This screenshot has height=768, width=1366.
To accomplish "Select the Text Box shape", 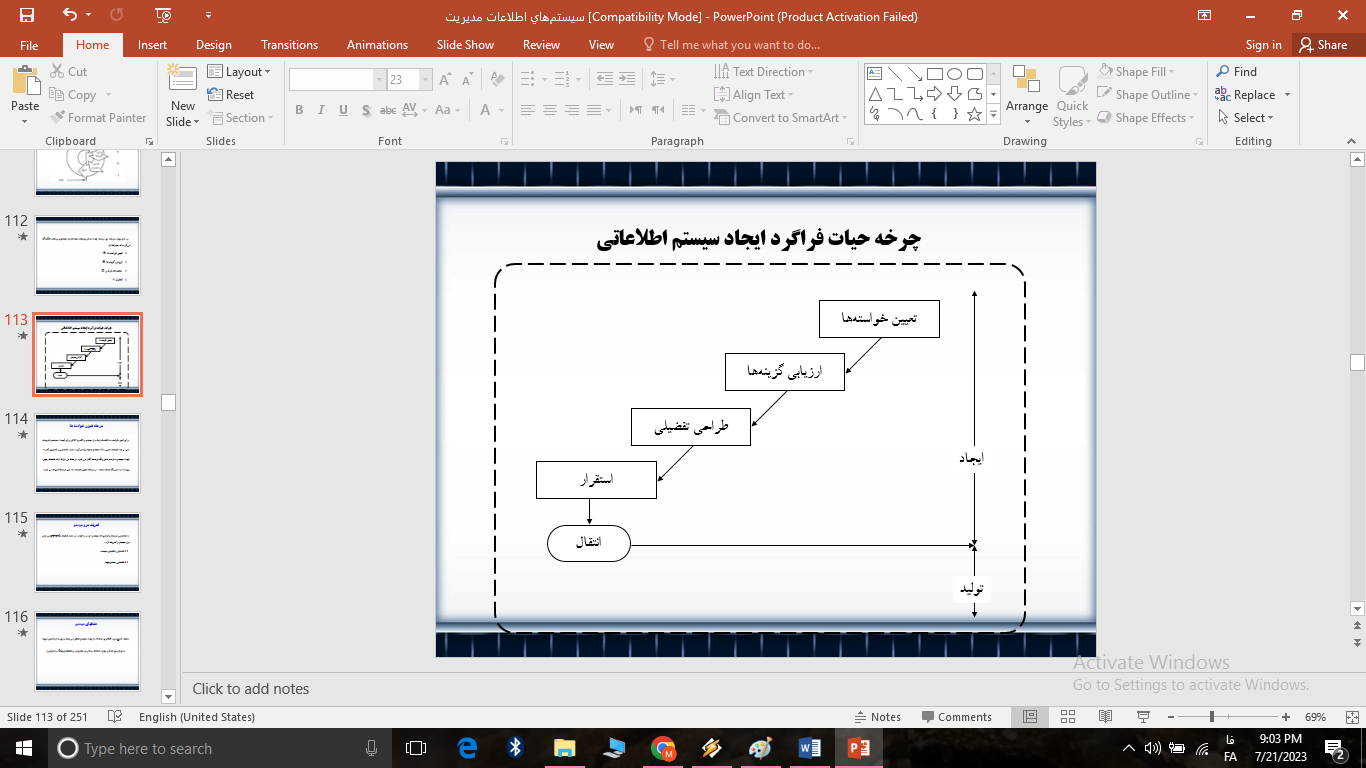I will (874, 74).
